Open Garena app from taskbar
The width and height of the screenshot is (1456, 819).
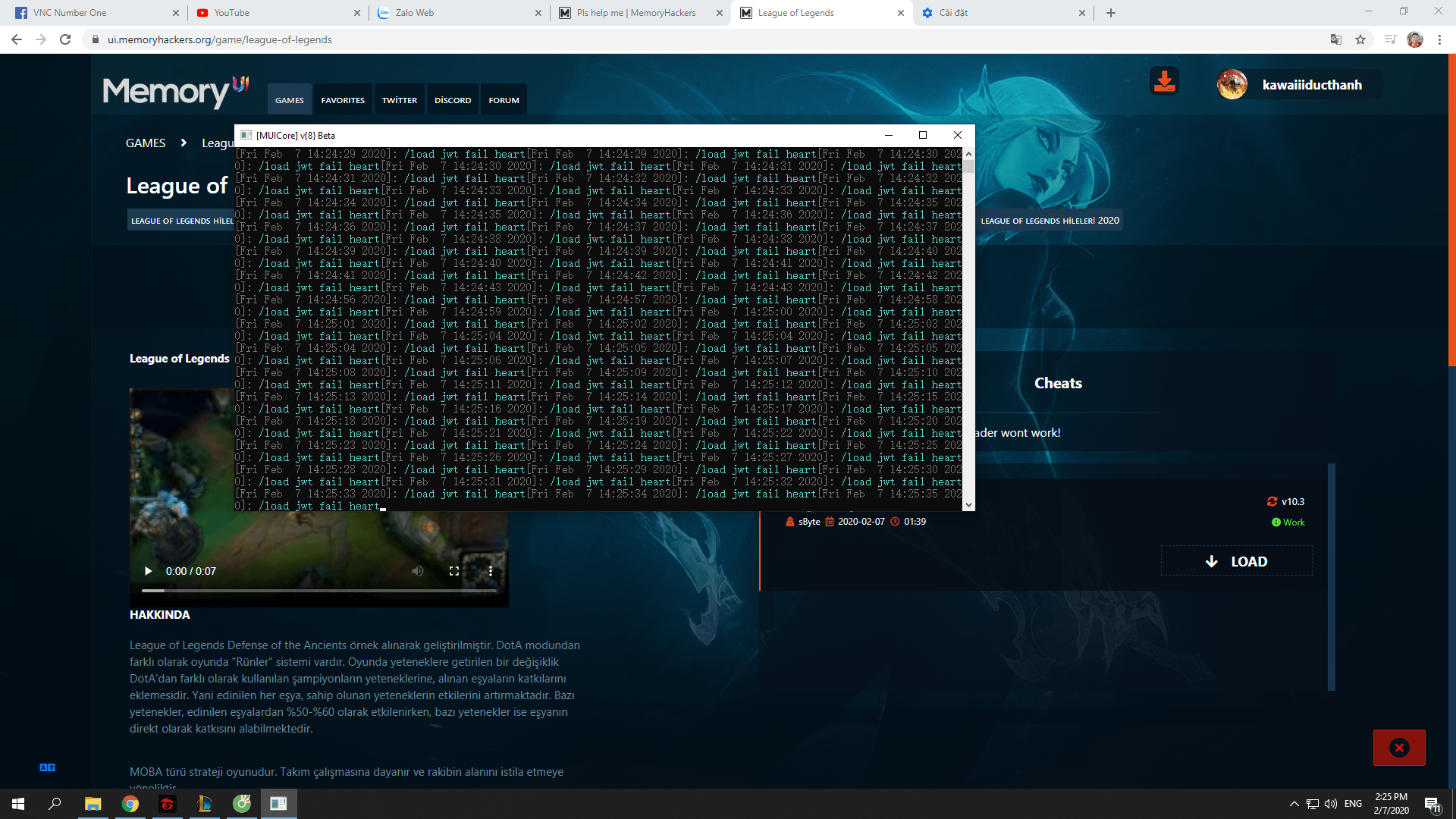click(168, 804)
